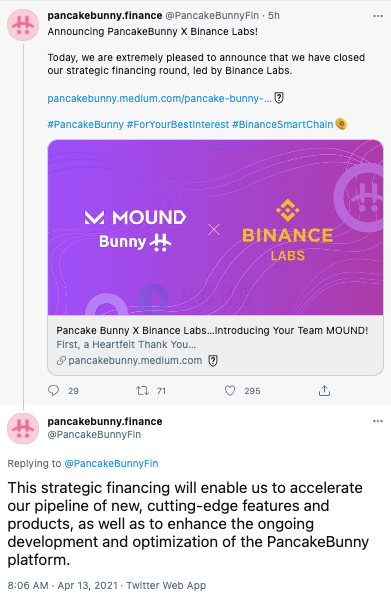Click the Twitter Web App source label
391x599 pixels.
coord(166,585)
